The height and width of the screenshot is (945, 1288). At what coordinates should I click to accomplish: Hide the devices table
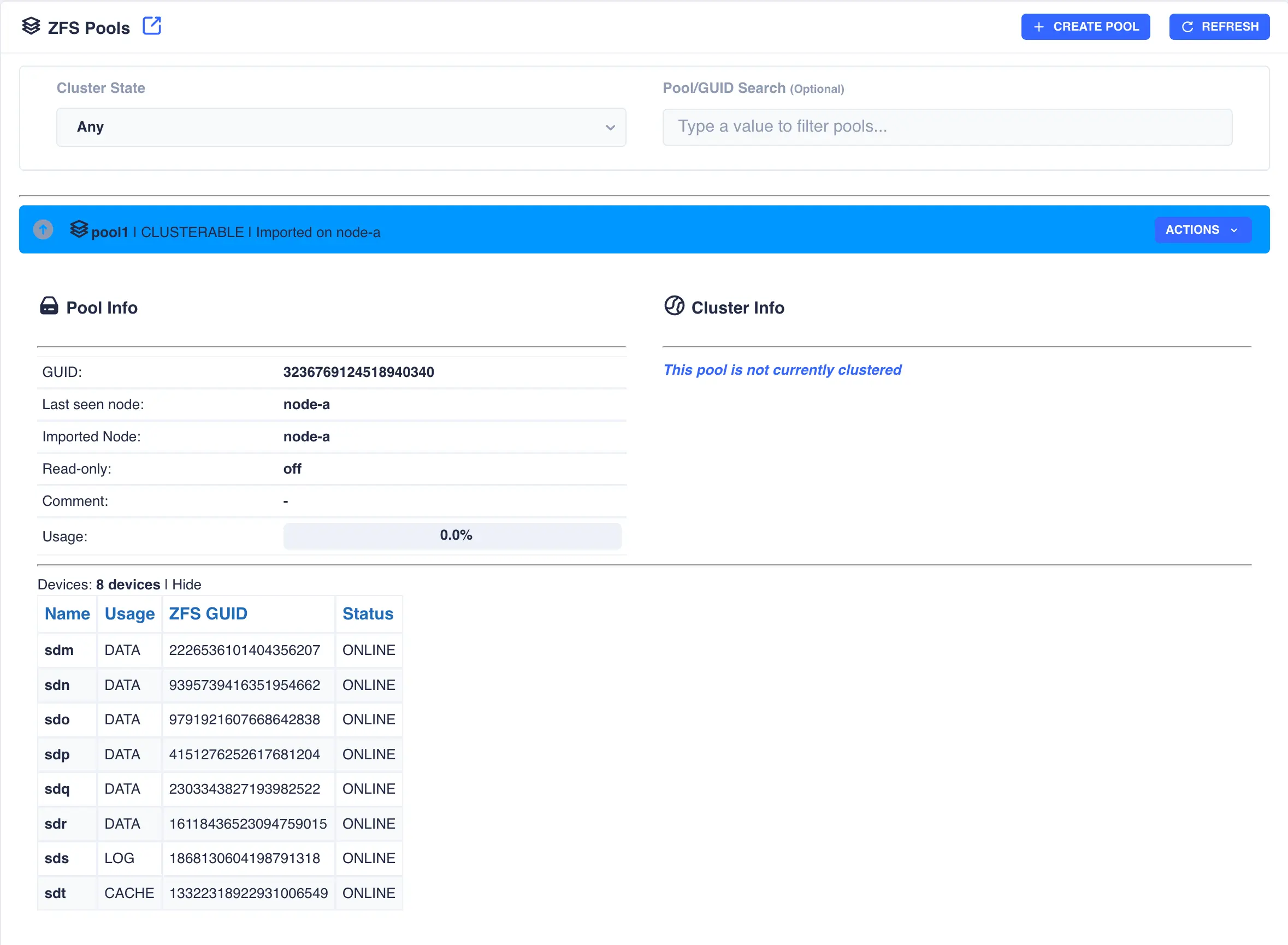pos(187,584)
